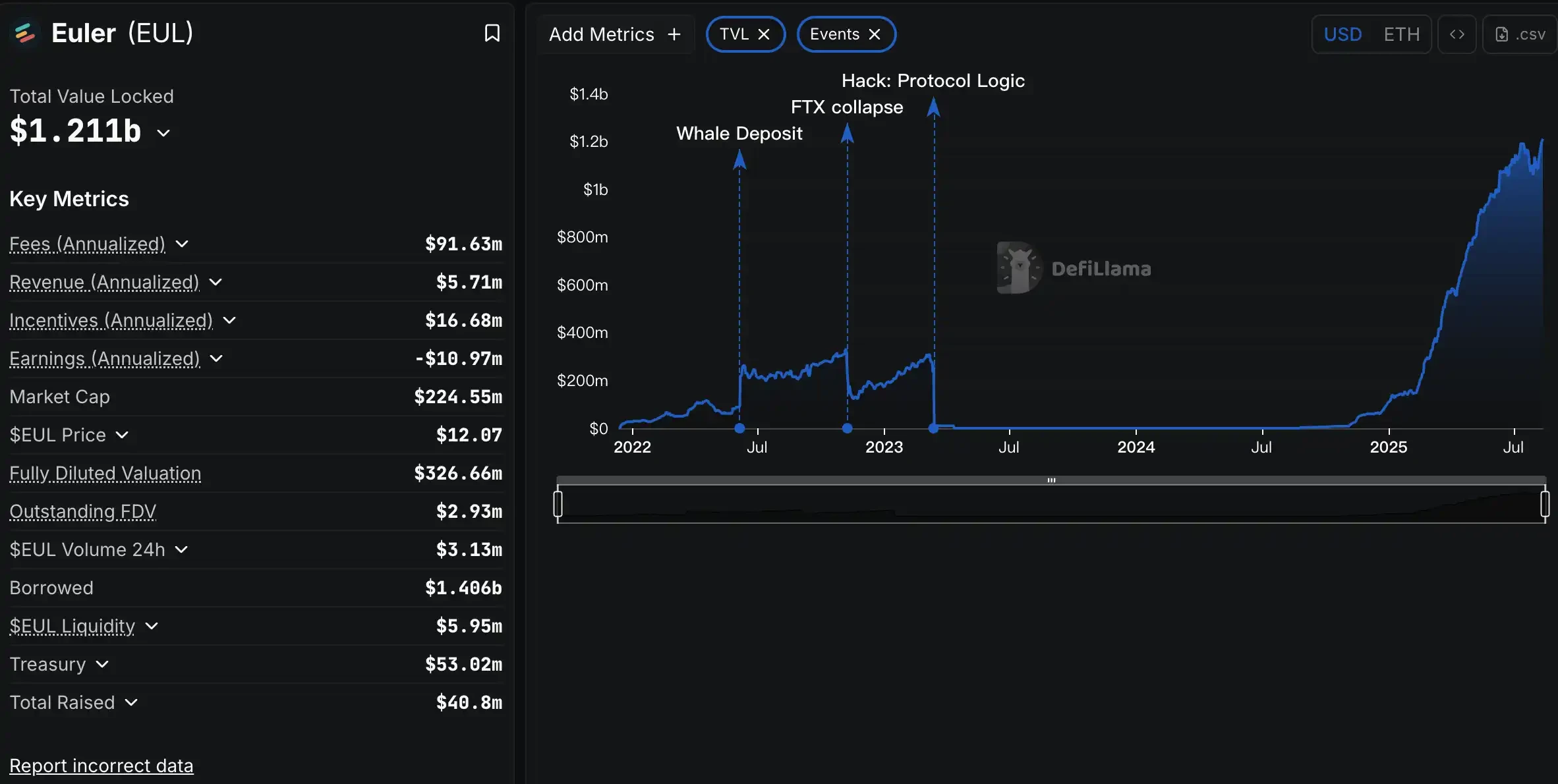Screen dimensions: 1558x784
Task: Click the Euler protocol logo
Action: 24,32
